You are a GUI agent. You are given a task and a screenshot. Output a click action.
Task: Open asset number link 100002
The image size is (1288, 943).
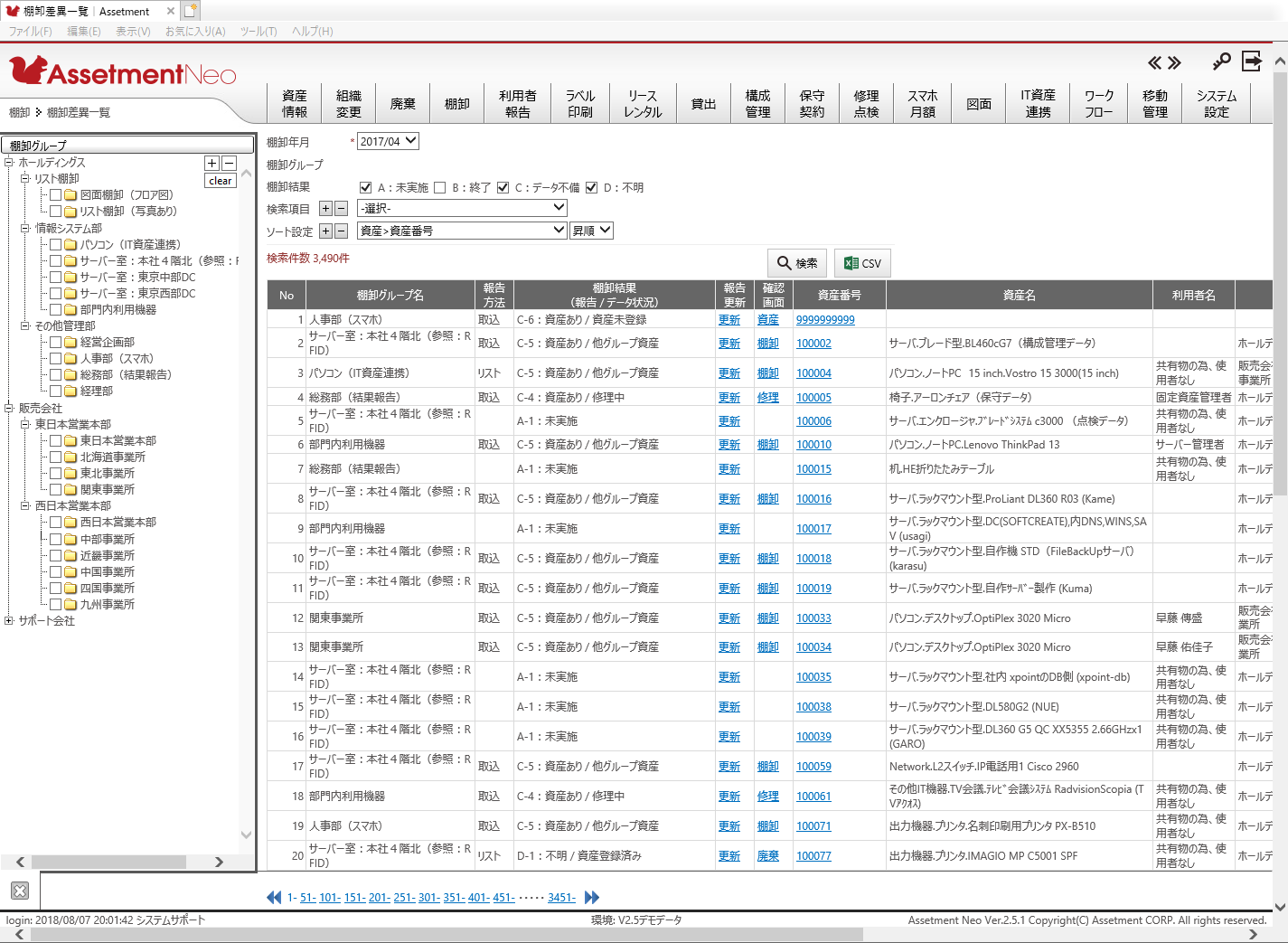813,344
